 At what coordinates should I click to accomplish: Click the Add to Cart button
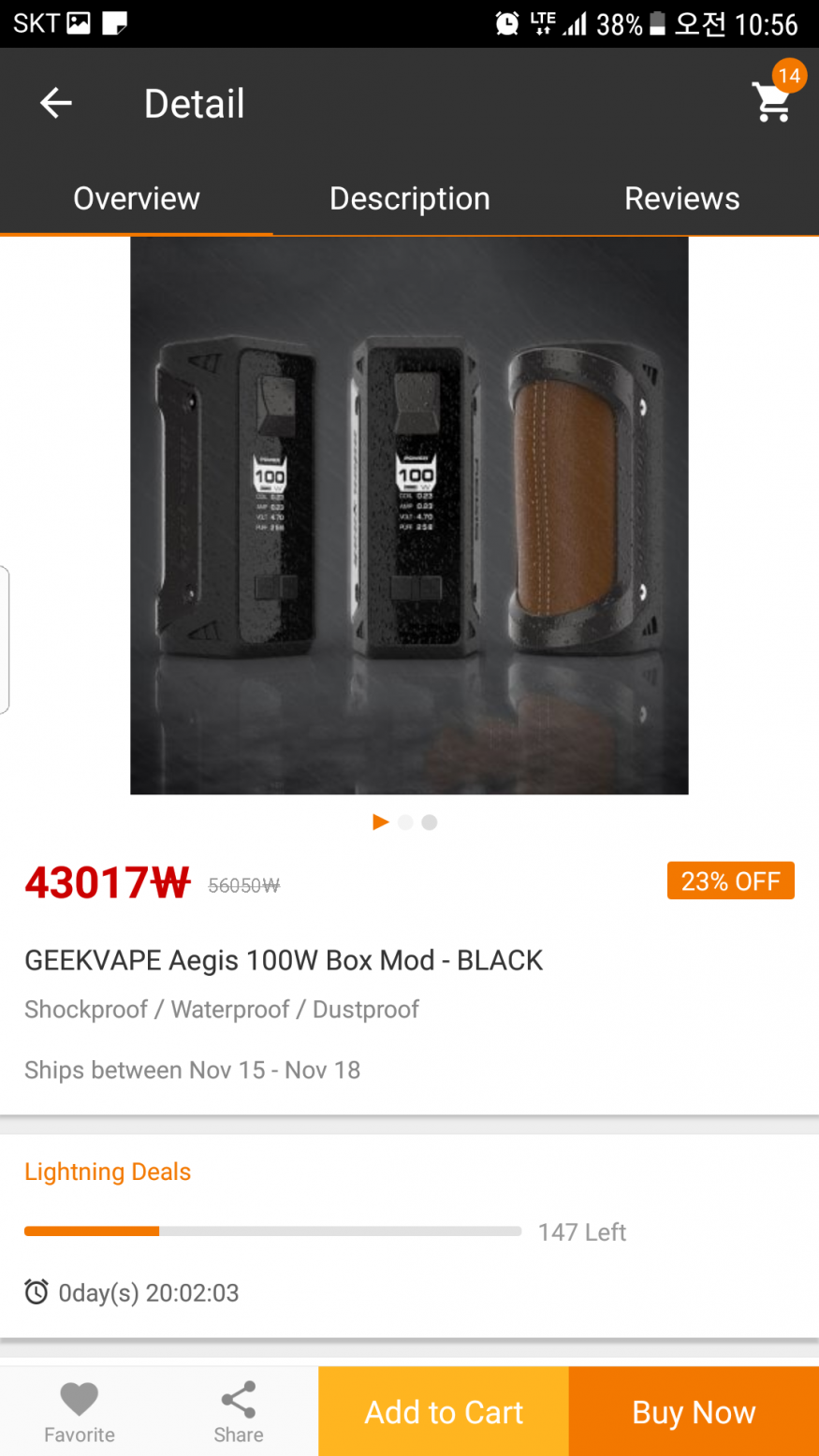tap(444, 1411)
